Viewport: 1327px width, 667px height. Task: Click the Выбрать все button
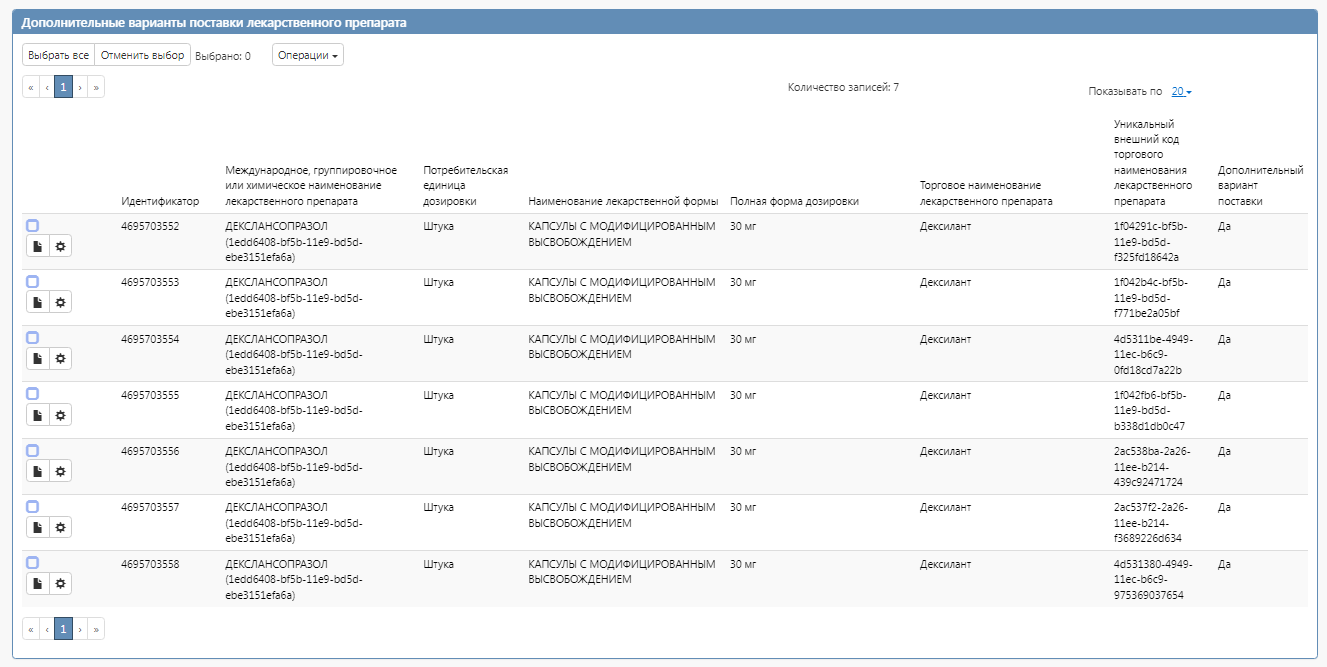tap(58, 55)
